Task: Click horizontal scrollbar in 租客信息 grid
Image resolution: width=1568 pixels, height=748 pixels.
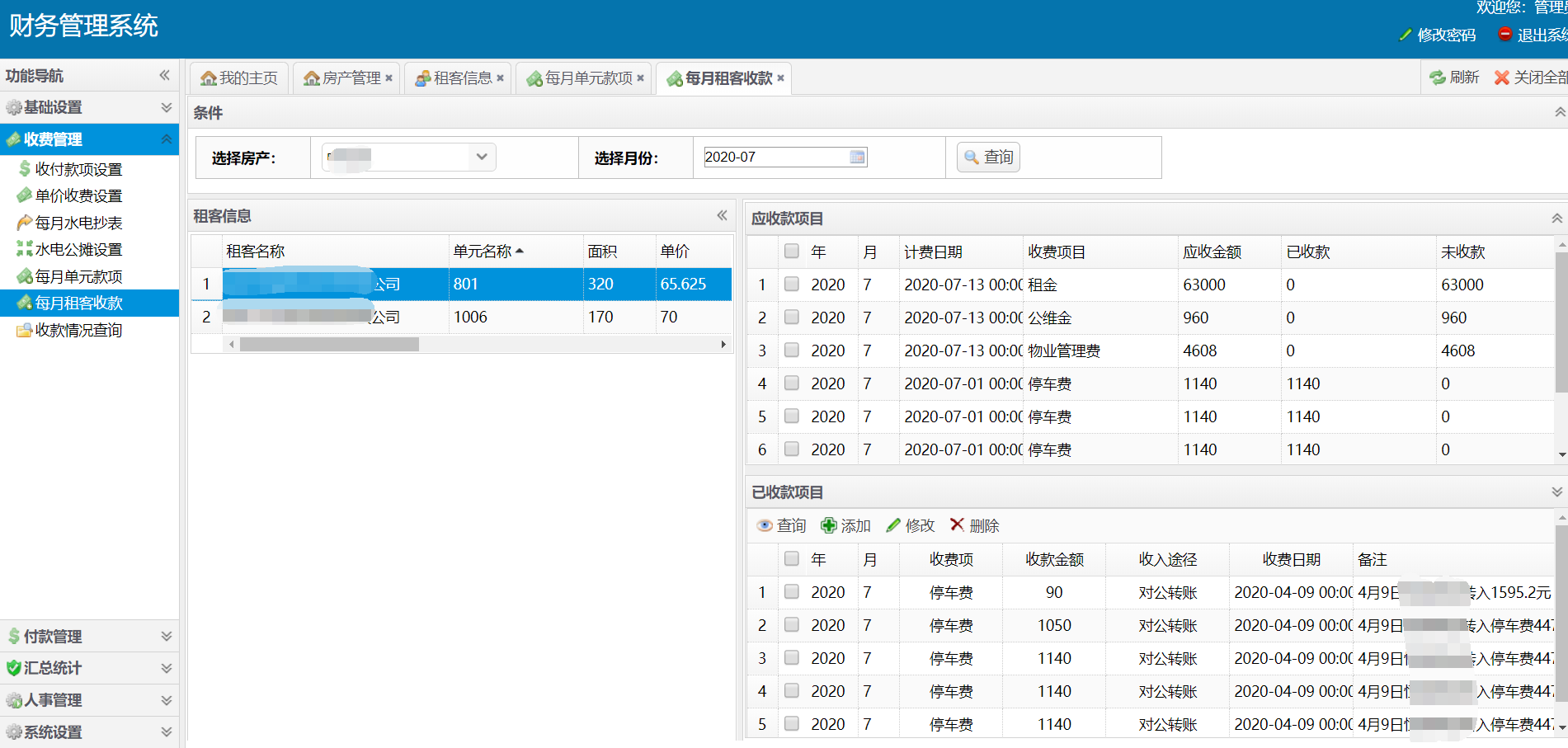Action: click(330, 344)
